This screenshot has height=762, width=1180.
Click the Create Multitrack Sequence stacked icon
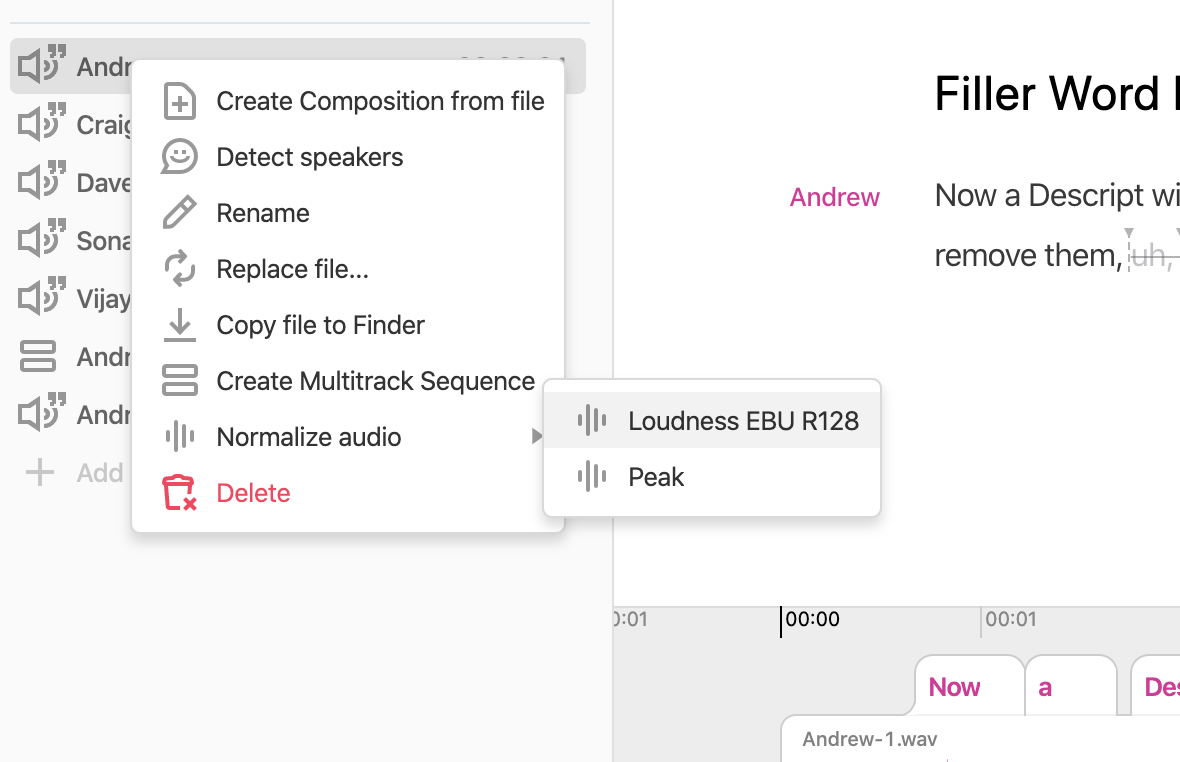(179, 380)
